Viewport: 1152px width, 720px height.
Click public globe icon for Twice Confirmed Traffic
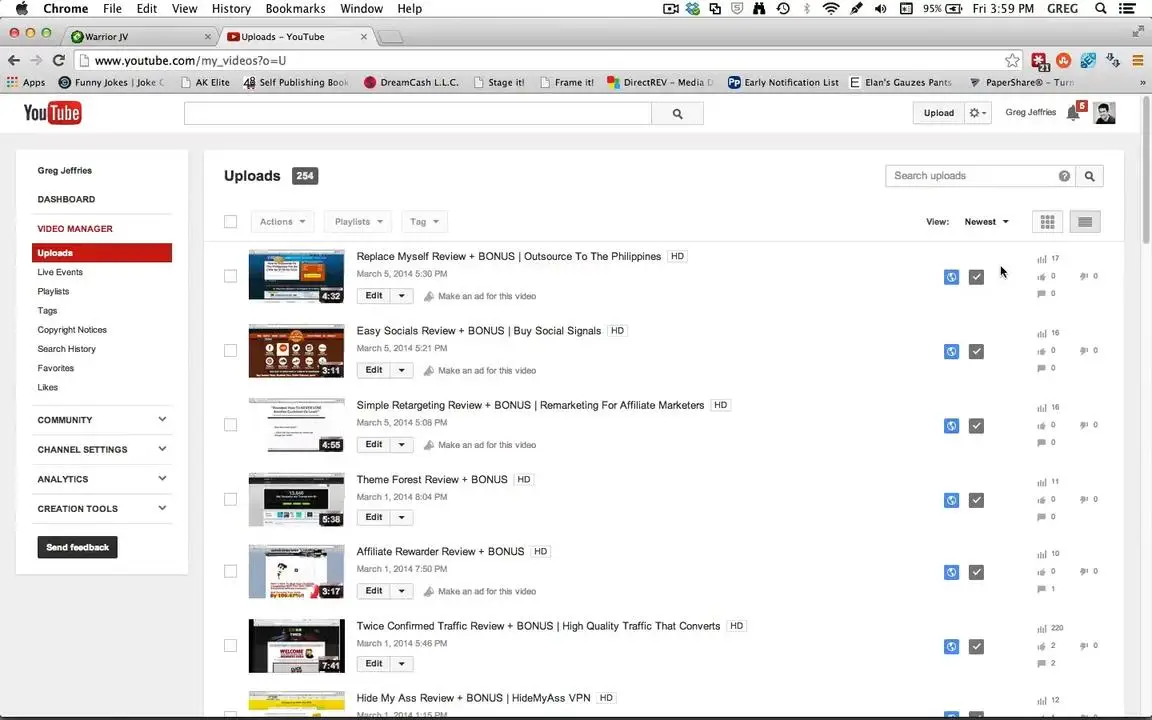[951, 647]
